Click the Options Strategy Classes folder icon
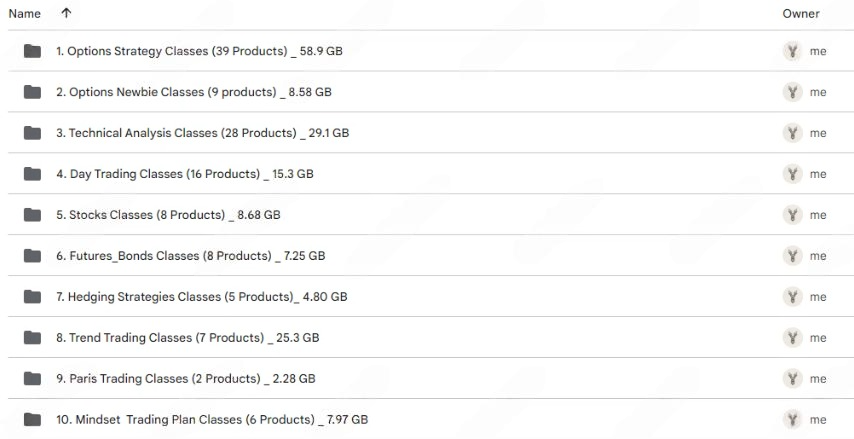Screen dimensions: 854x439 (x=32, y=51)
